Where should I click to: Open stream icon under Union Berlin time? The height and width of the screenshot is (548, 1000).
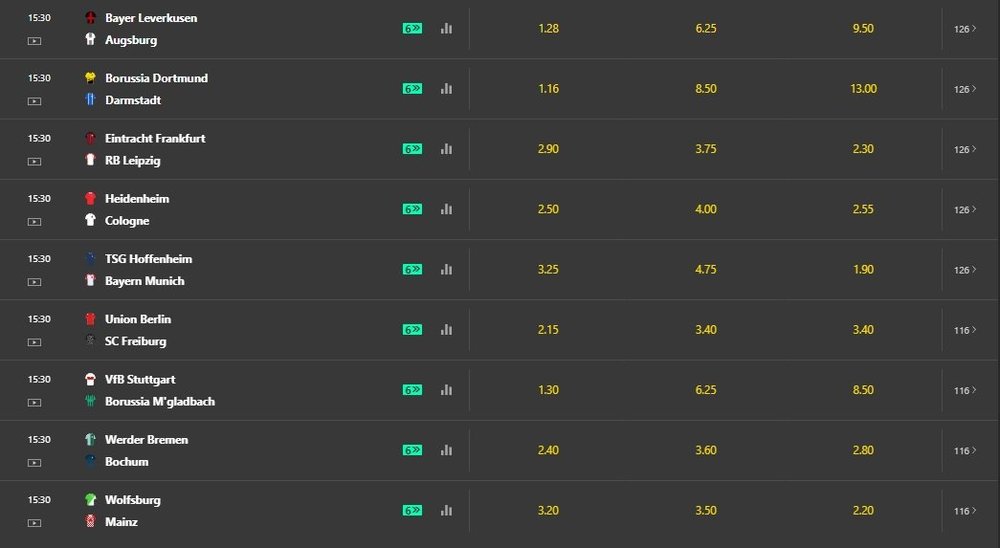(34, 342)
